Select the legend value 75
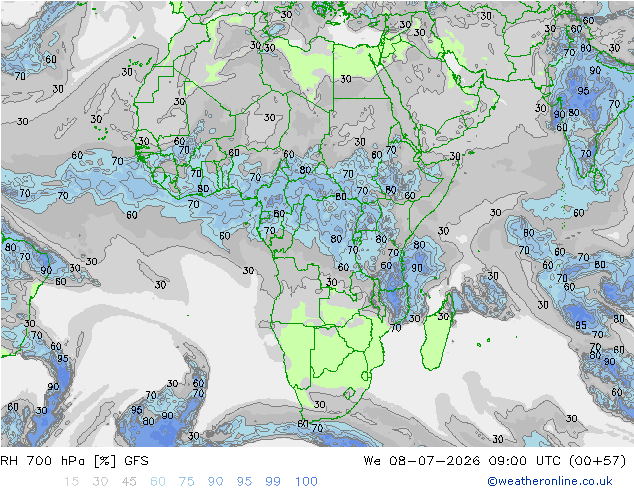Image resolution: width=634 pixels, height=490 pixels. tap(187, 482)
